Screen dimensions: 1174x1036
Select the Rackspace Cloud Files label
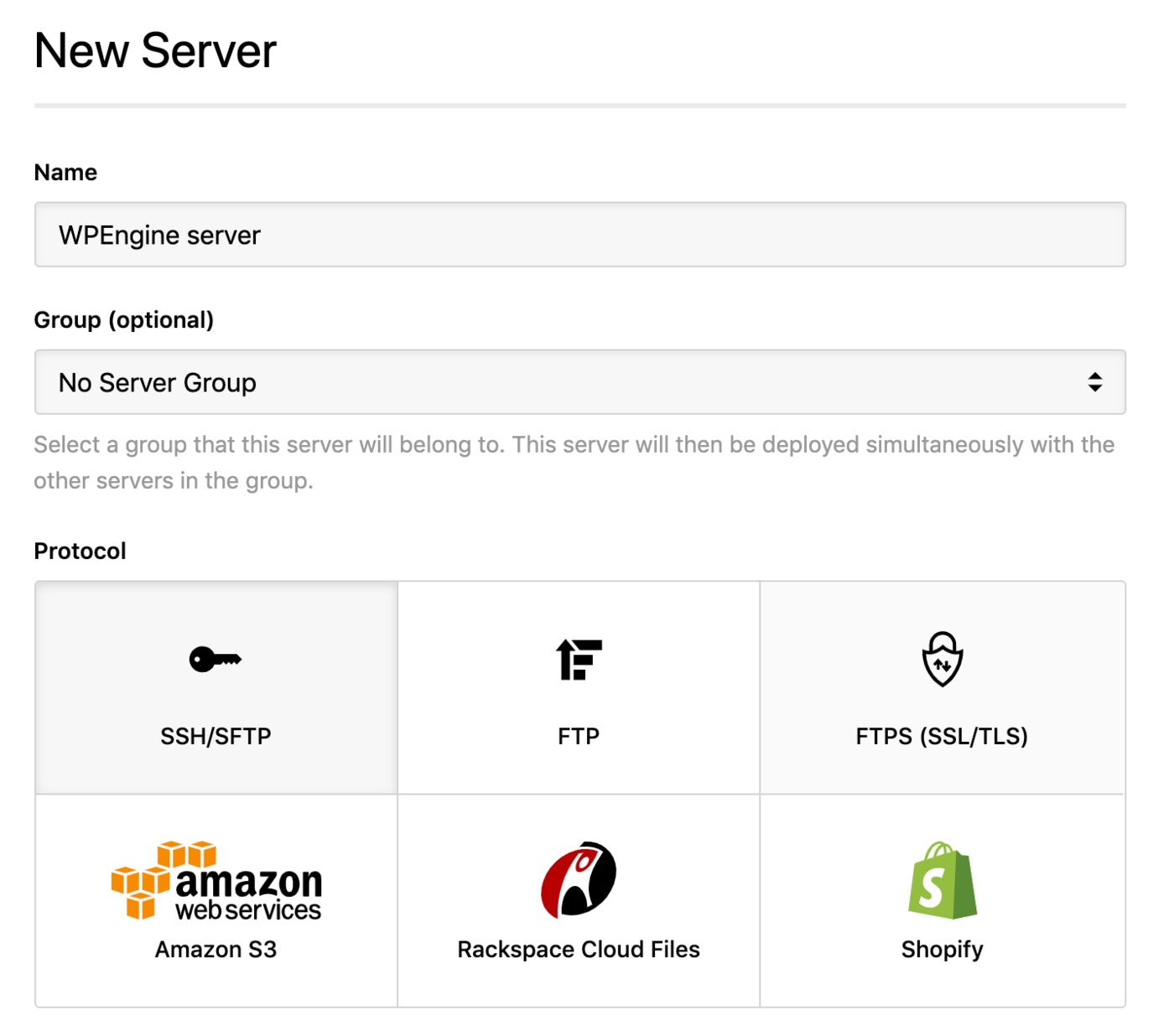[x=579, y=949]
